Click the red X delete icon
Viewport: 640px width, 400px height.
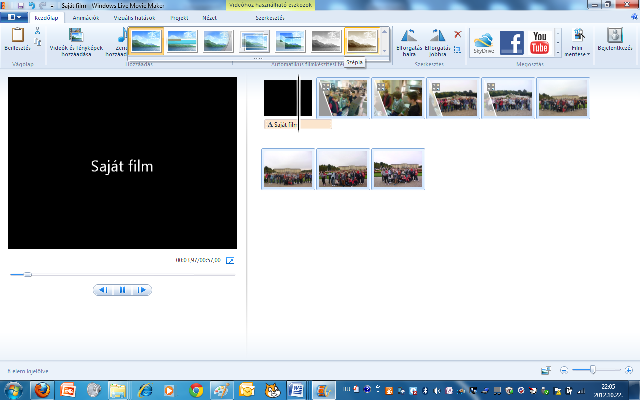pos(458,34)
